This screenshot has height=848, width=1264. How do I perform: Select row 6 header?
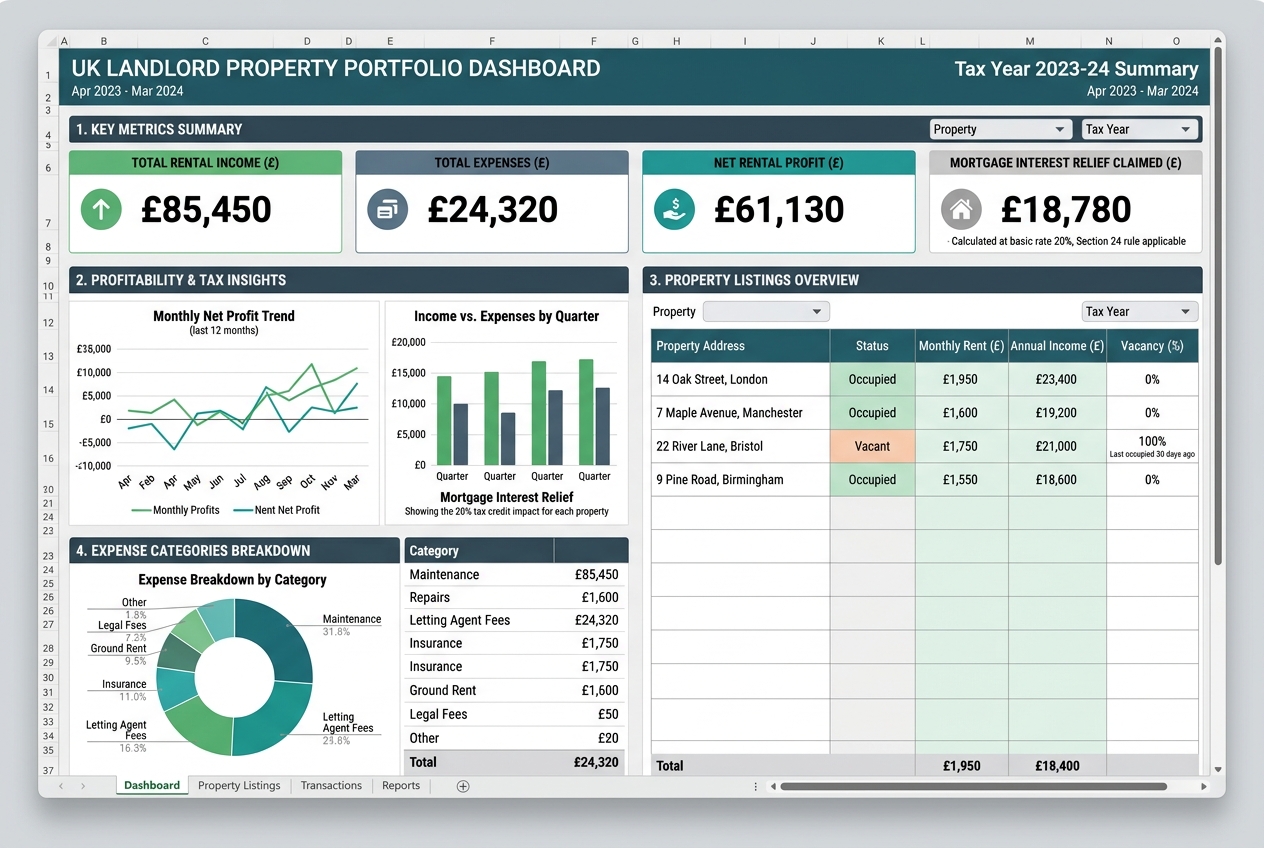coord(48,168)
